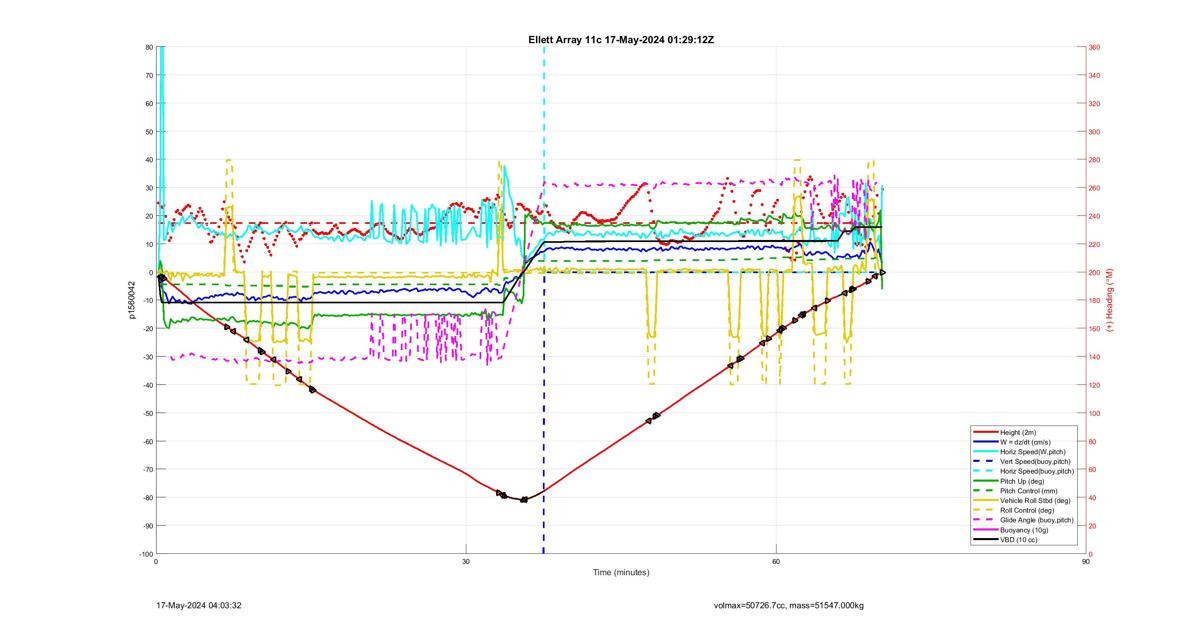The width and height of the screenshot is (1200, 622).
Task: Select the 'Height (2m)' legend entry
Action: 1005,432
